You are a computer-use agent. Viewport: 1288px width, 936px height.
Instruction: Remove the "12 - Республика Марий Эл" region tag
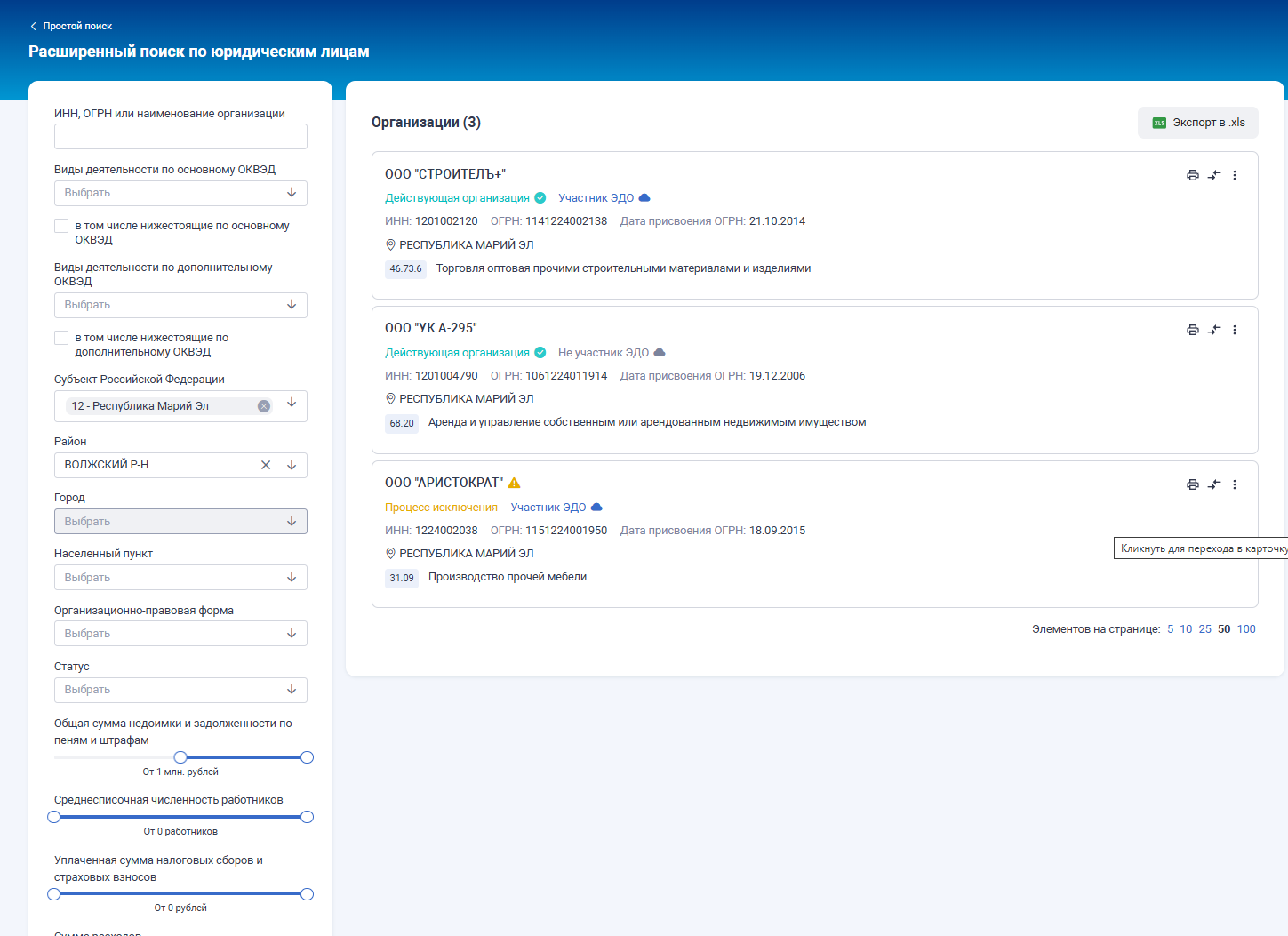point(264,406)
